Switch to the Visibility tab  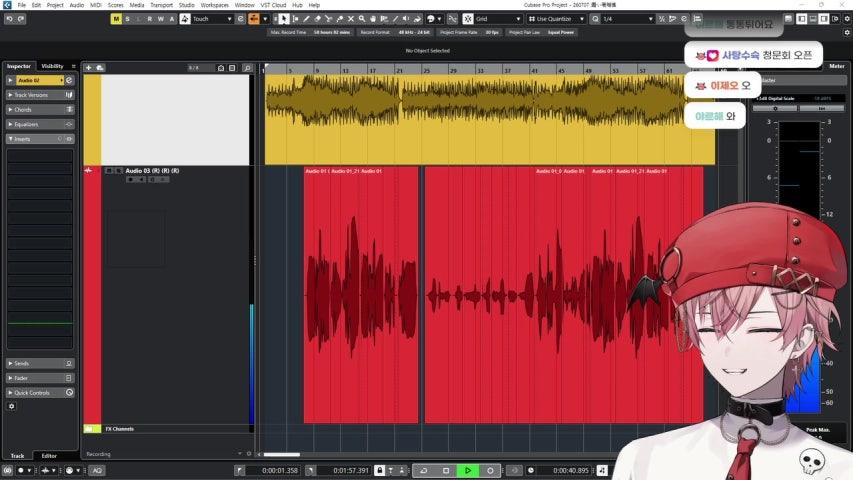(x=52, y=66)
